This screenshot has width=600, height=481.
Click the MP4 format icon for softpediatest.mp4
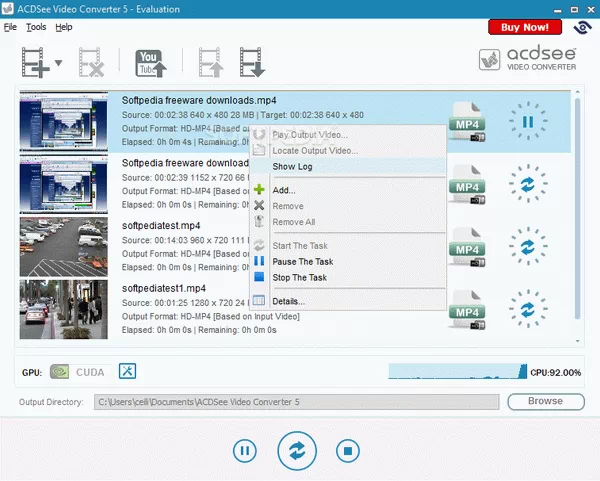(x=467, y=247)
